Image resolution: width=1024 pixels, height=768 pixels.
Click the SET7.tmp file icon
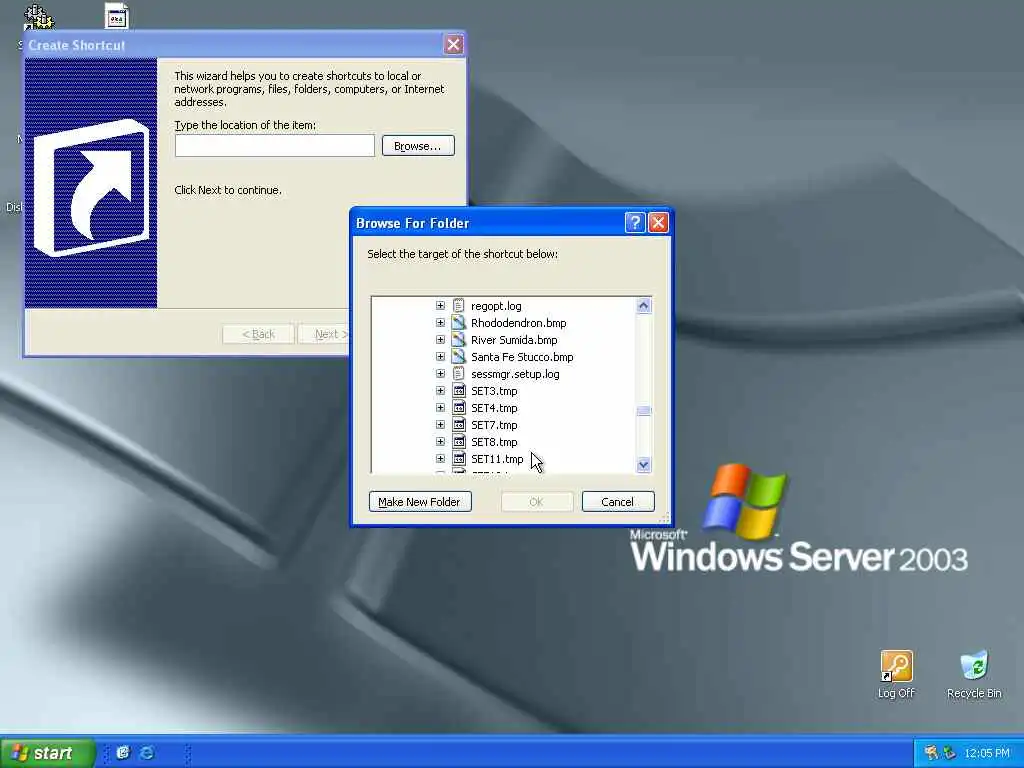click(x=458, y=424)
